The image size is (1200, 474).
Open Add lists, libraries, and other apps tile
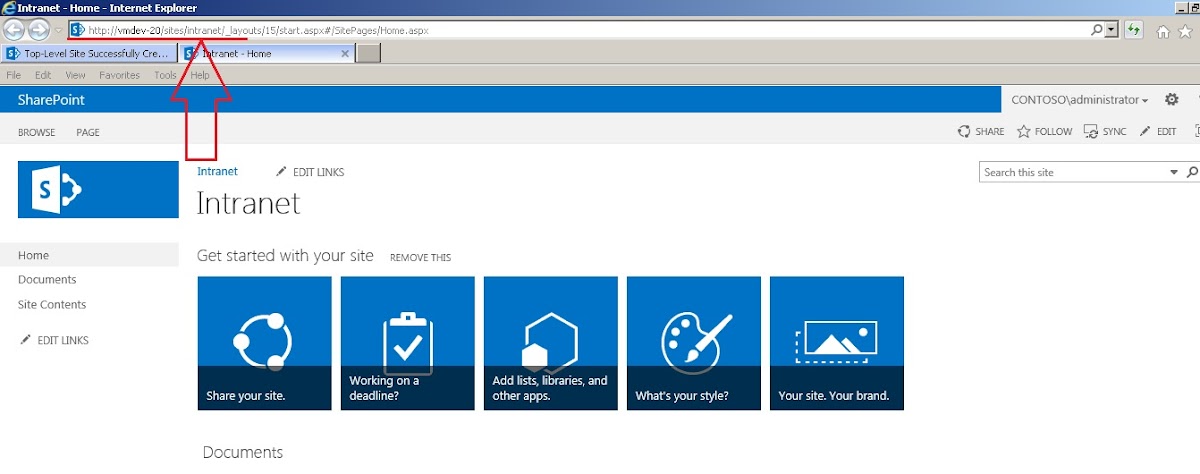(x=550, y=343)
